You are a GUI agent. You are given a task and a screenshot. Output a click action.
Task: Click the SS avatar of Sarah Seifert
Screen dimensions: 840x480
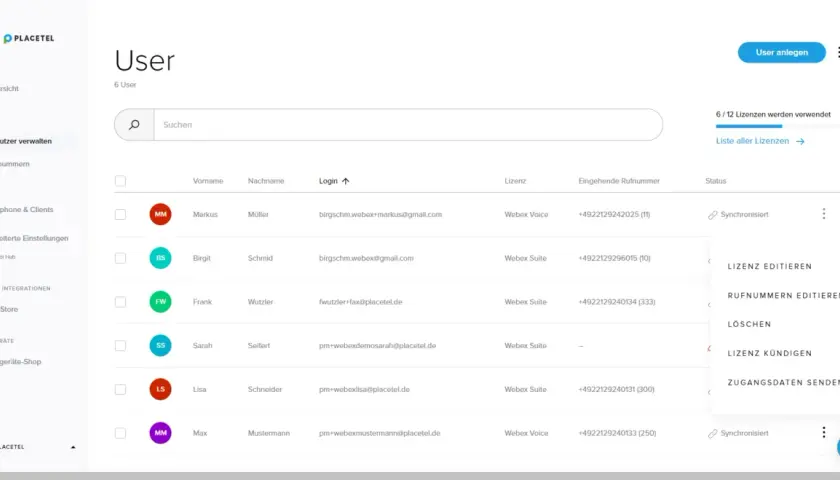(x=160, y=346)
